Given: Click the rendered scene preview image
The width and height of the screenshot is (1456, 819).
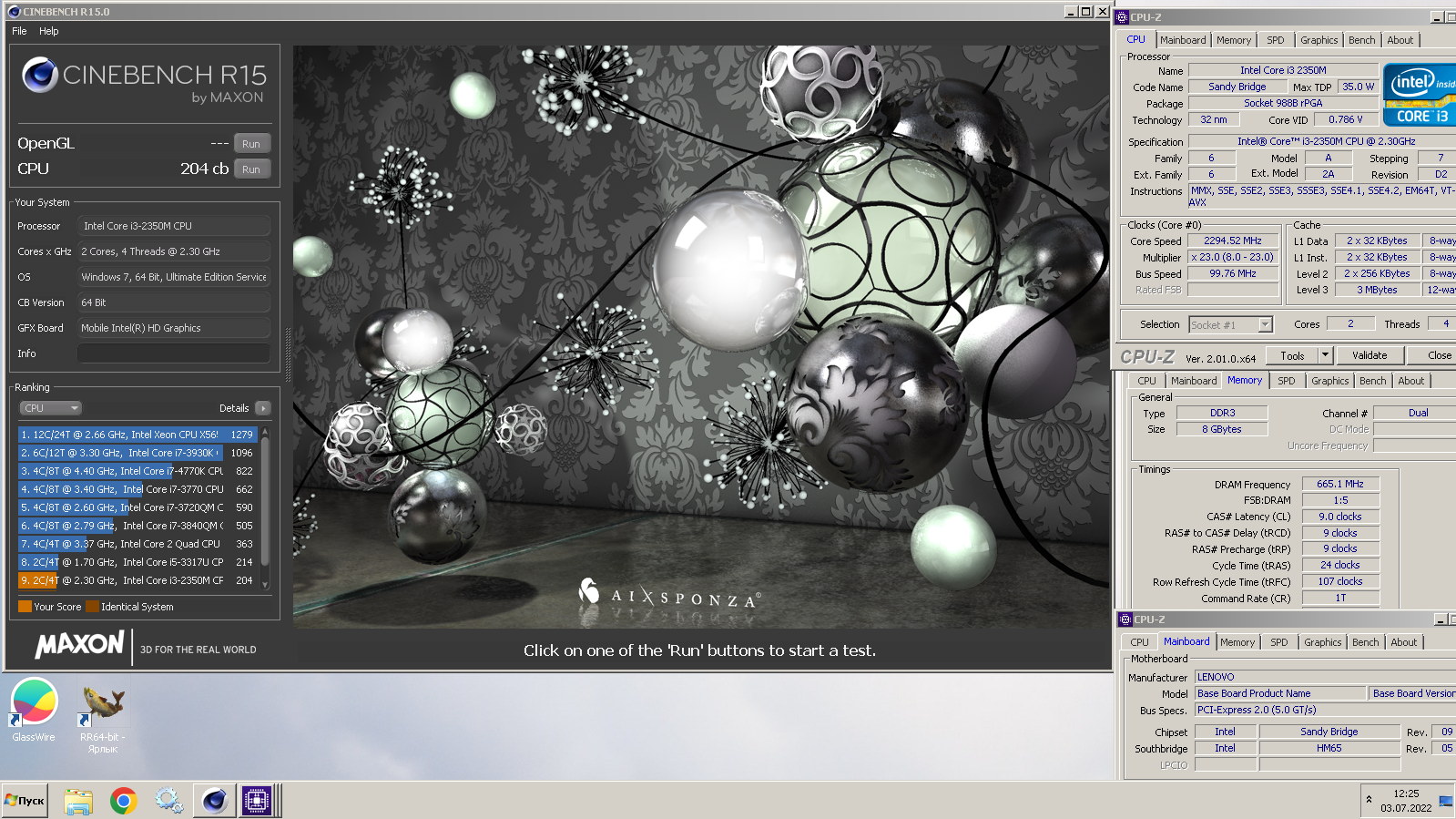Looking at the screenshot, I should click(x=700, y=337).
